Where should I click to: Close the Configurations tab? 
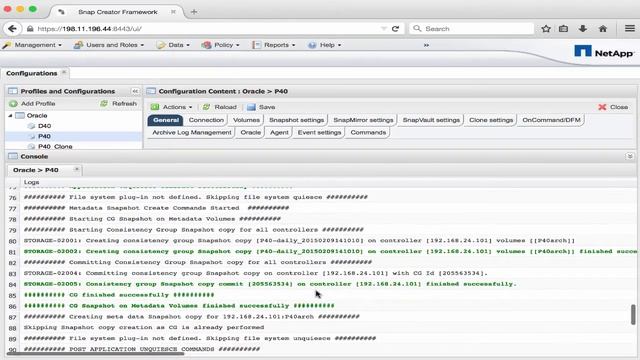tap(64, 72)
